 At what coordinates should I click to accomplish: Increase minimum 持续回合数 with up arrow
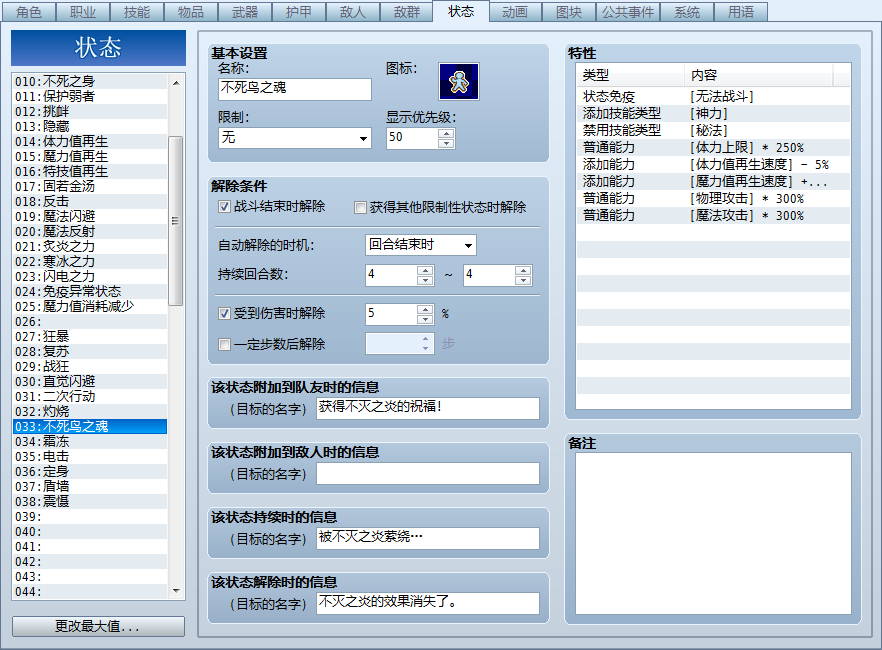[x=425, y=270]
